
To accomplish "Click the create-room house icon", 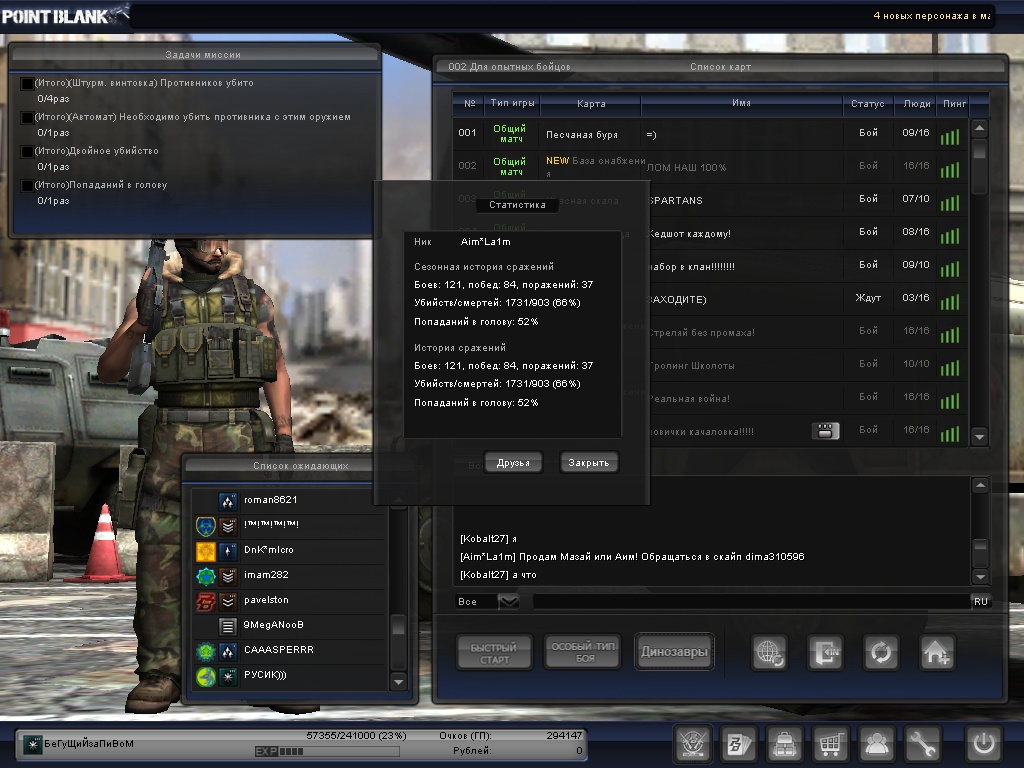I will coord(937,652).
